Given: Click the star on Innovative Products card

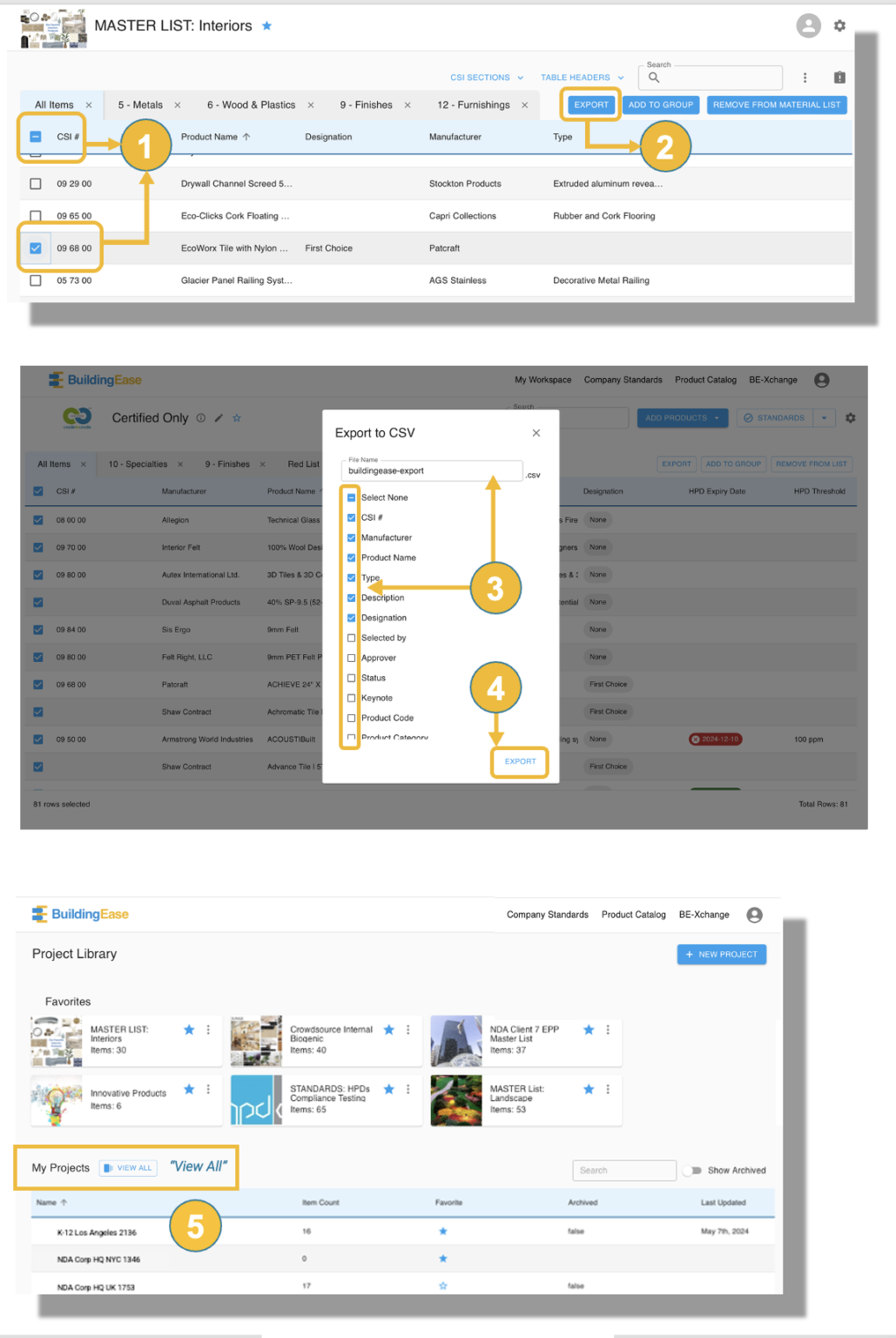Looking at the screenshot, I should click(x=189, y=1089).
